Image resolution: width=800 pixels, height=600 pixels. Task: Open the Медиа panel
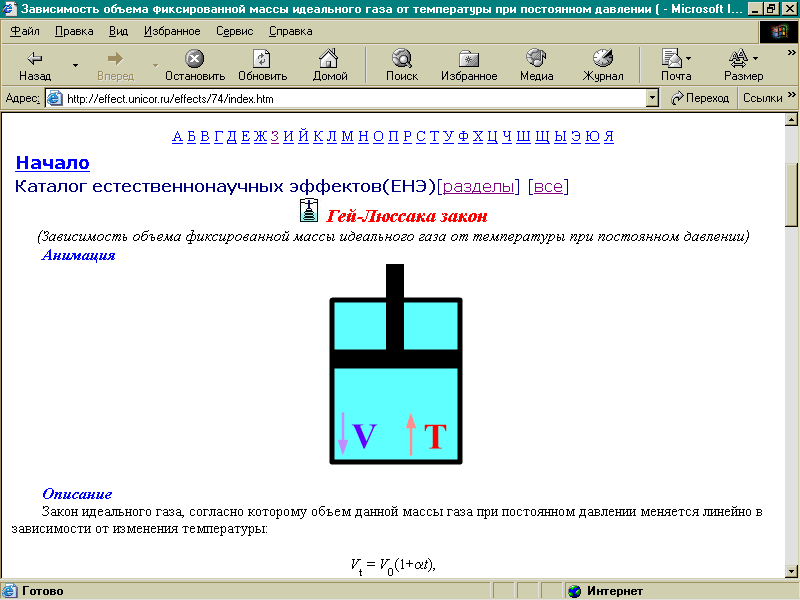pos(536,65)
